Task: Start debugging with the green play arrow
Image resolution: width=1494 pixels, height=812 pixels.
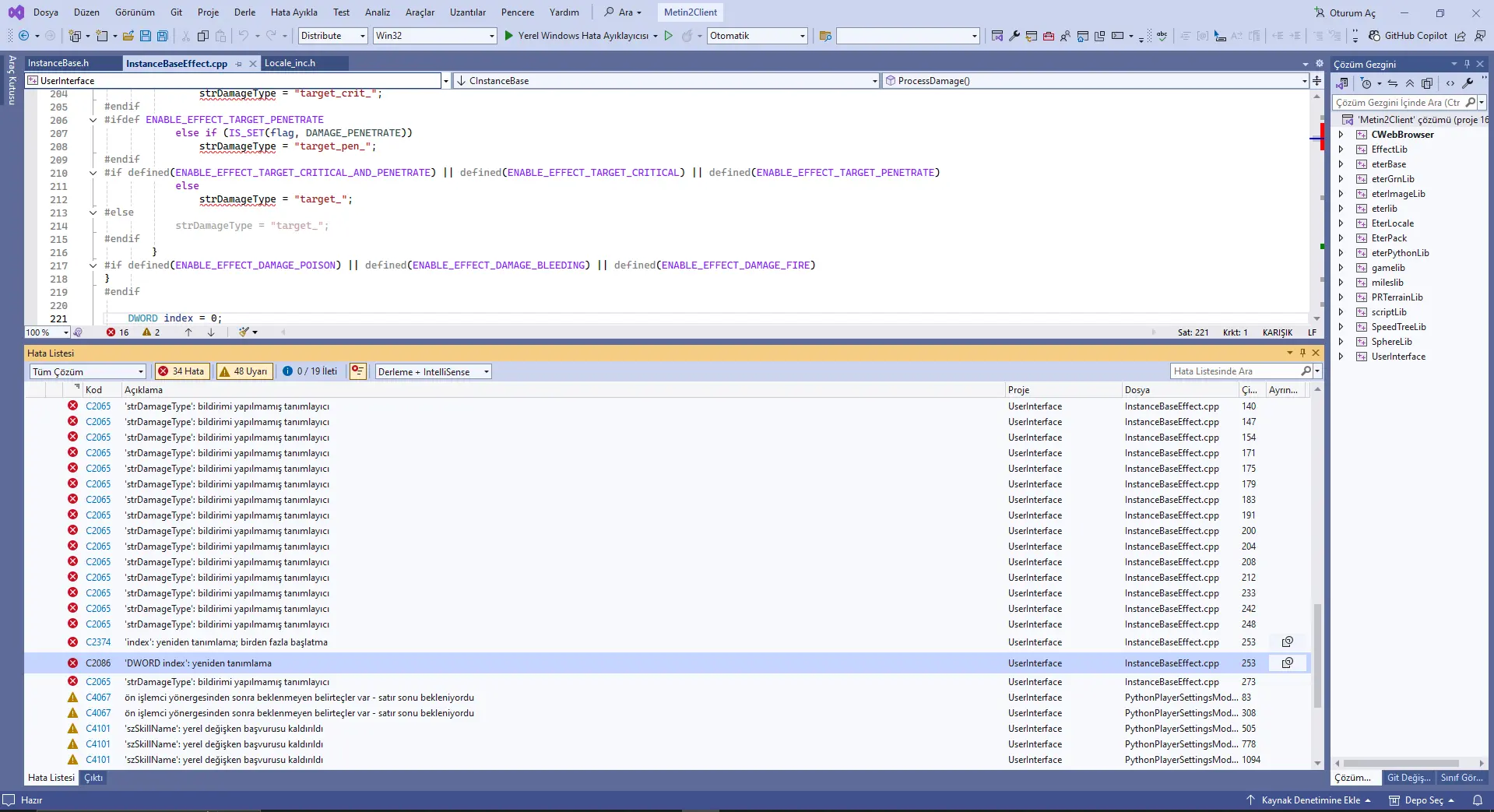Action: [508, 36]
